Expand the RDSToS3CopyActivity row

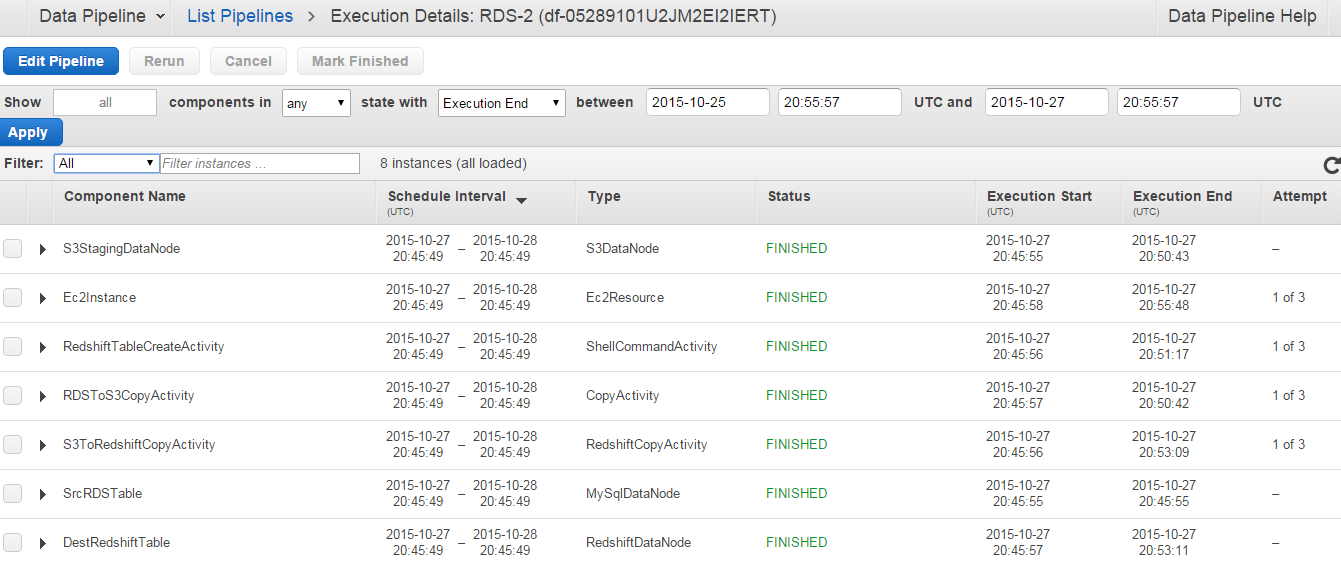43,396
